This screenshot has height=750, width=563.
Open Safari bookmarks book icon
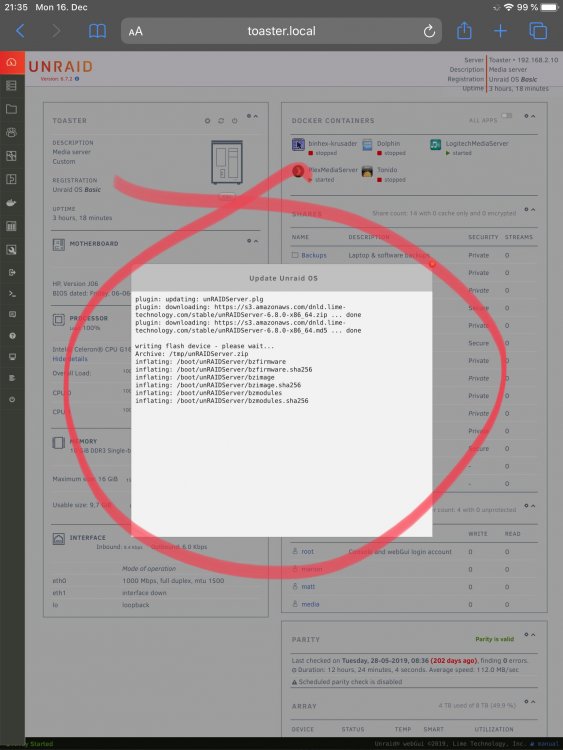[x=97, y=31]
